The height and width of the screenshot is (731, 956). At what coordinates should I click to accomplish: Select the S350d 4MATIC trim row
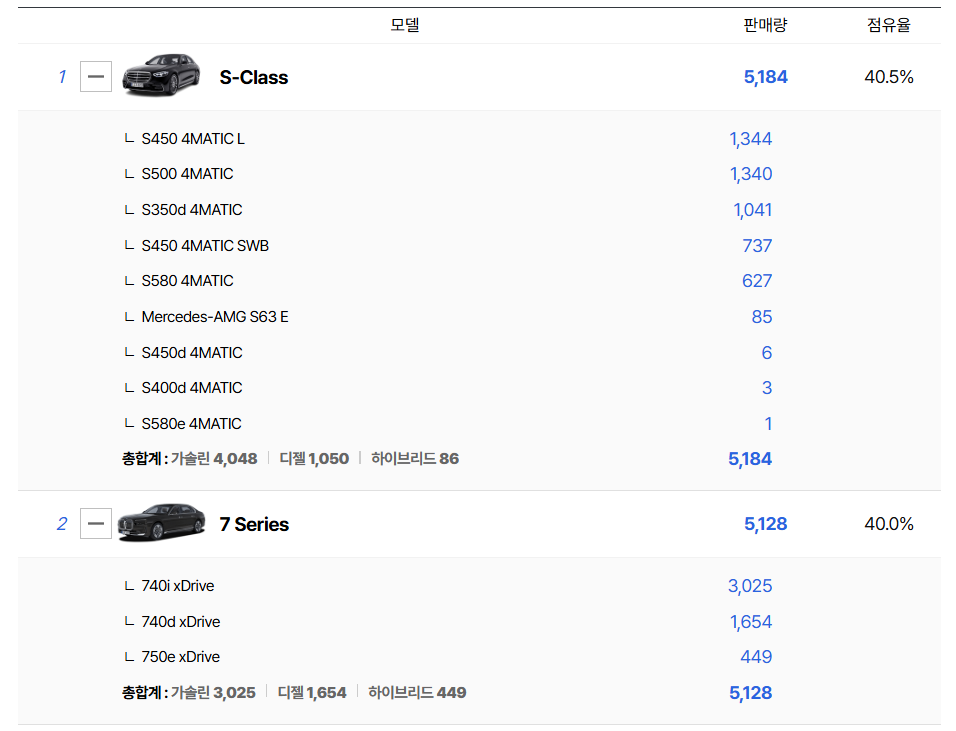pyautogui.click(x=191, y=210)
